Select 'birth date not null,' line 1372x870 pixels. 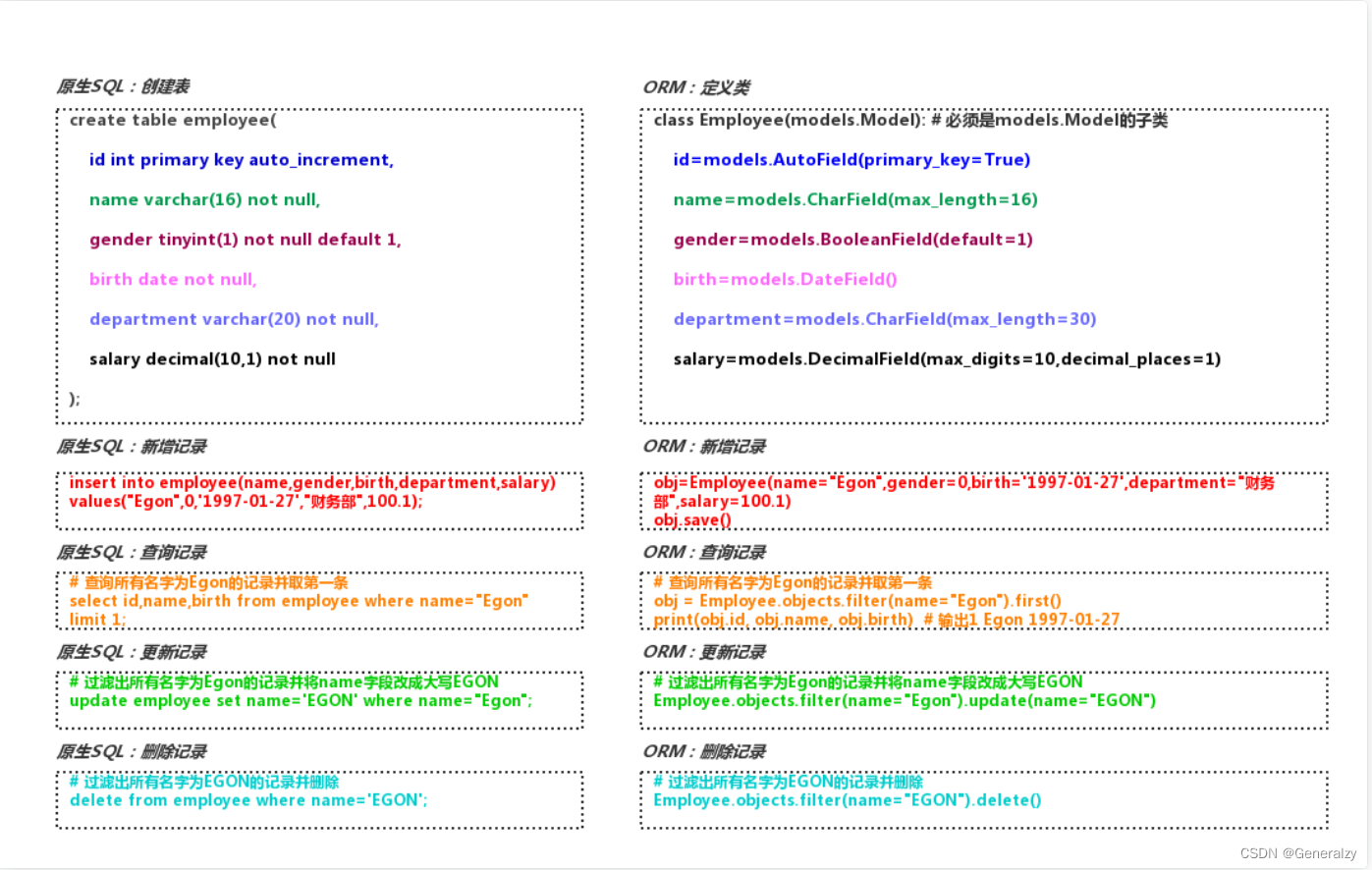coord(173,279)
